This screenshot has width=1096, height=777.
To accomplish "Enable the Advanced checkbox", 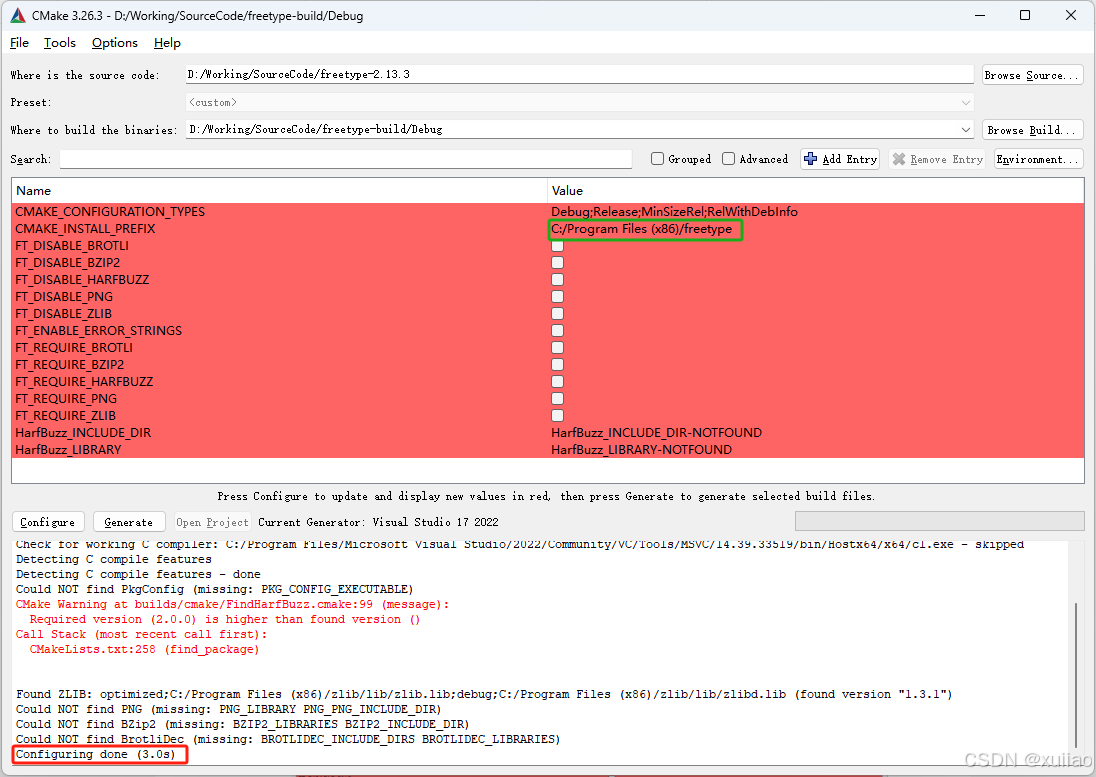I will (x=729, y=158).
